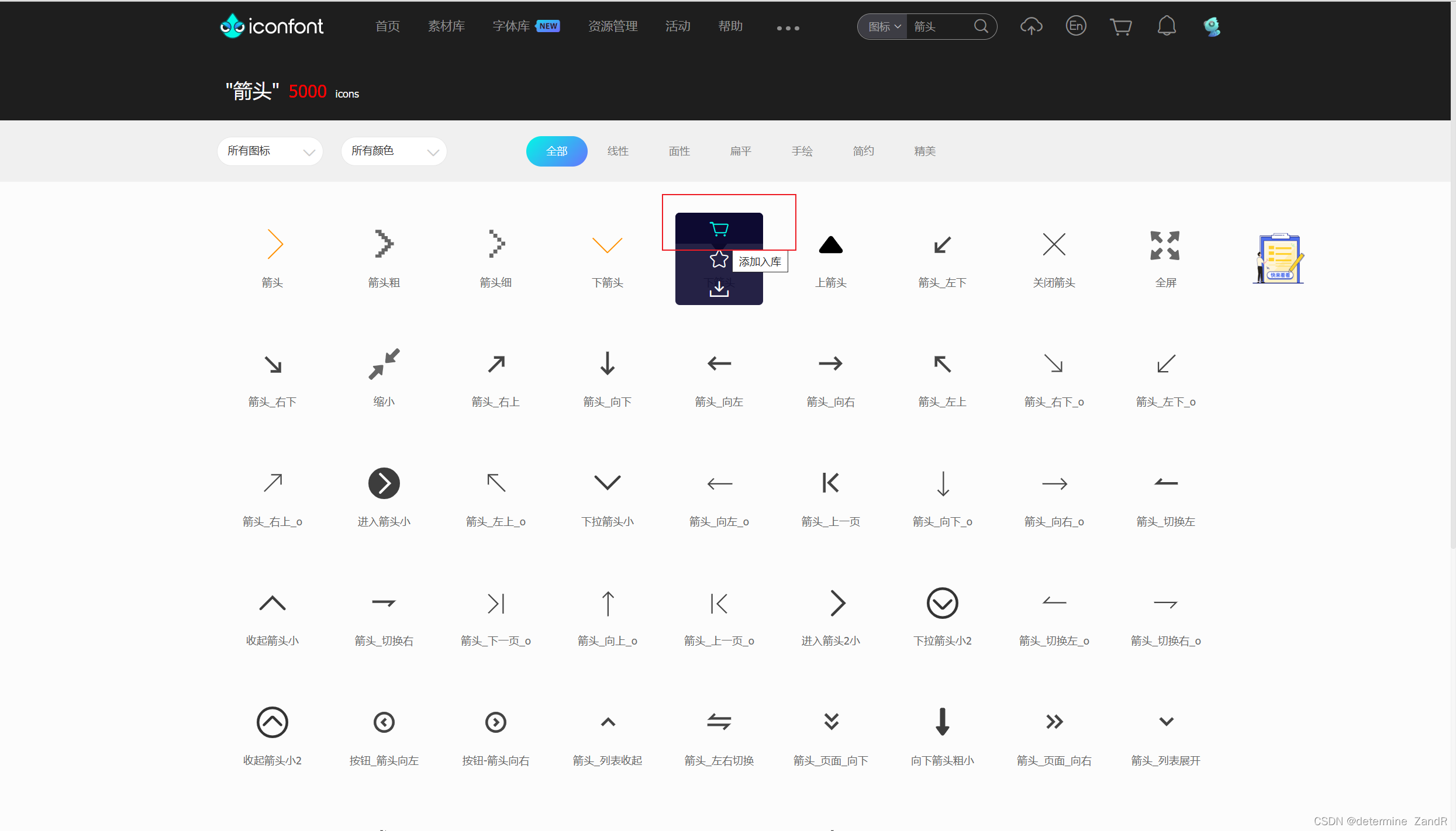Viewport: 1456px width, 831px height.
Task: Select the 进入箭头小 circled arrow icon
Action: [x=384, y=483]
